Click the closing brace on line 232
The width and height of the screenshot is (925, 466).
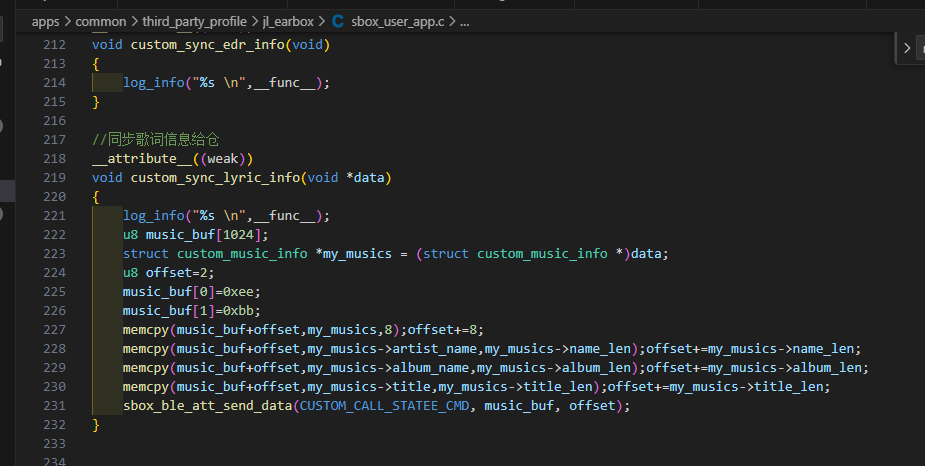(x=96, y=425)
